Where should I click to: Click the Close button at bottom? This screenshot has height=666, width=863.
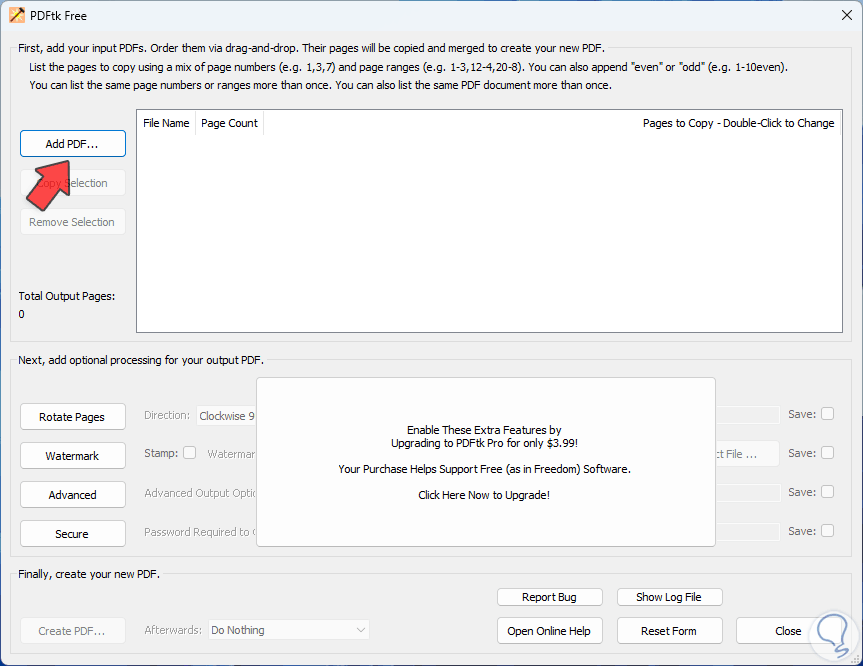click(x=788, y=631)
